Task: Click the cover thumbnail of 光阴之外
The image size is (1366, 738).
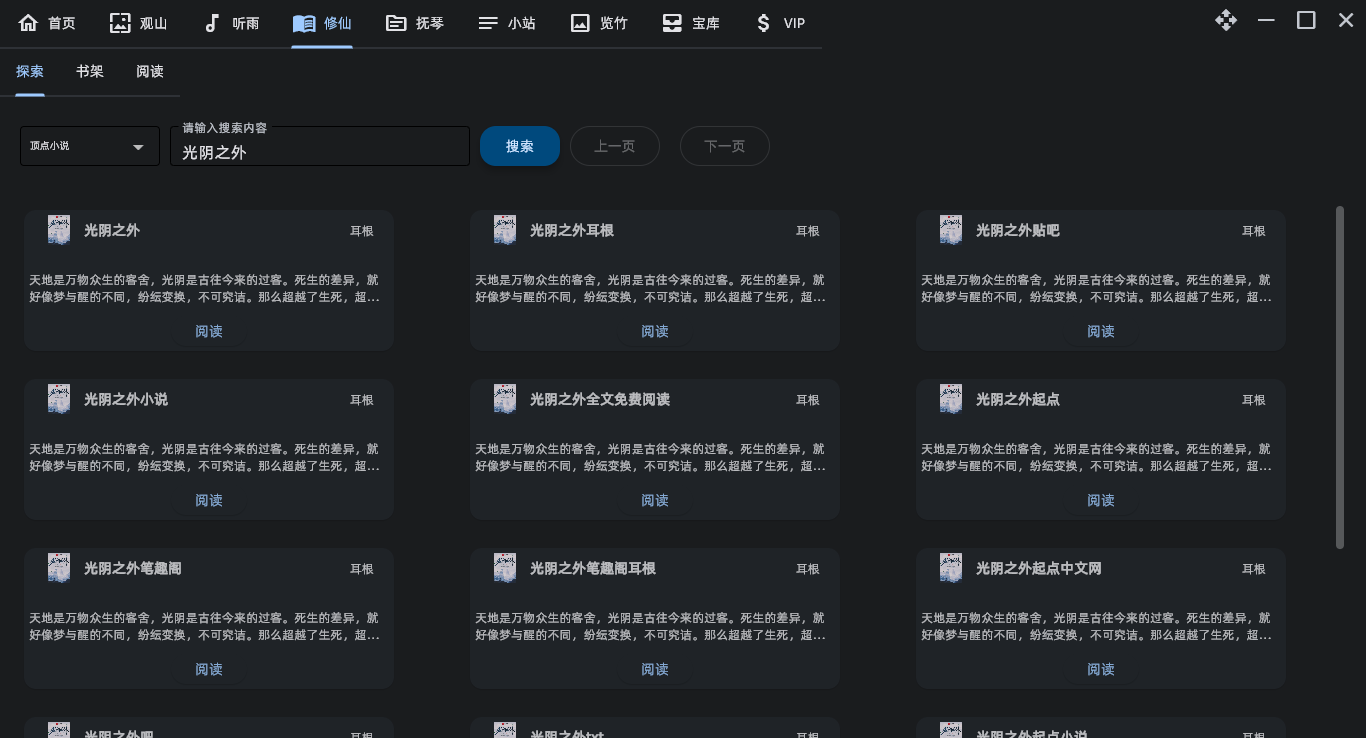Action: tap(59, 230)
